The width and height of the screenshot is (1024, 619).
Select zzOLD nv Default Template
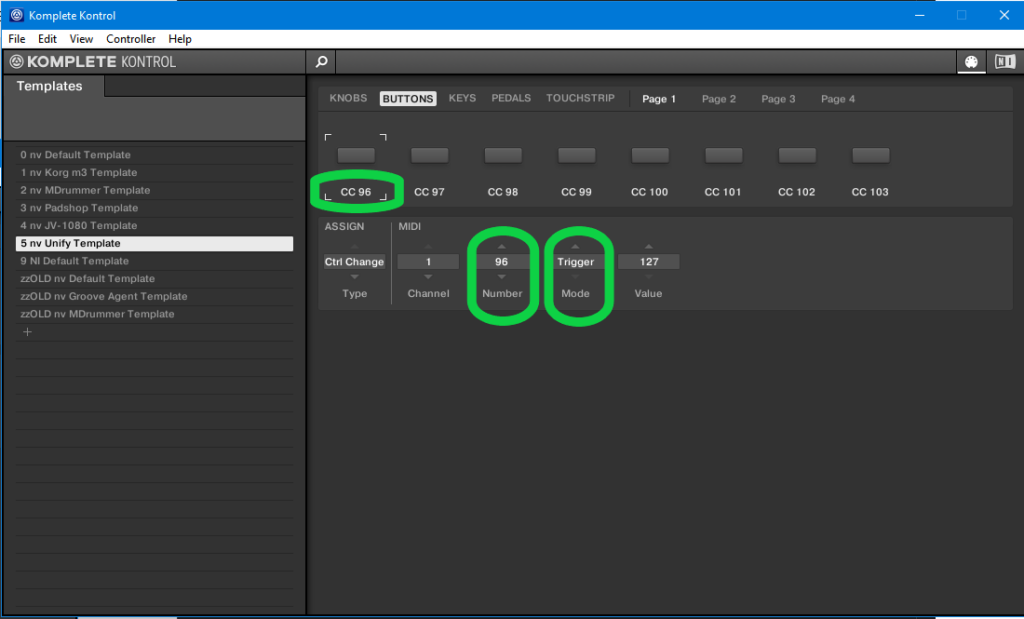[154, 278]
